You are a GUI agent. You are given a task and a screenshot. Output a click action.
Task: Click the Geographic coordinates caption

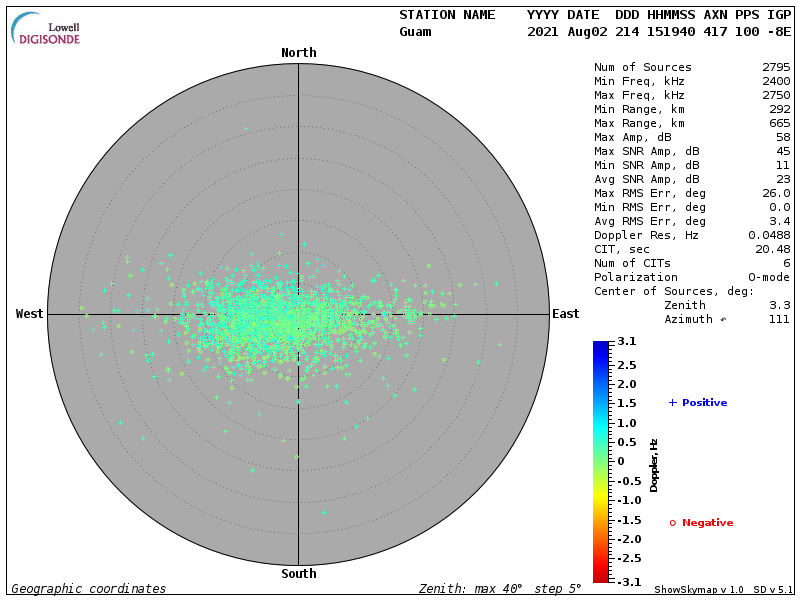point(89,589)
